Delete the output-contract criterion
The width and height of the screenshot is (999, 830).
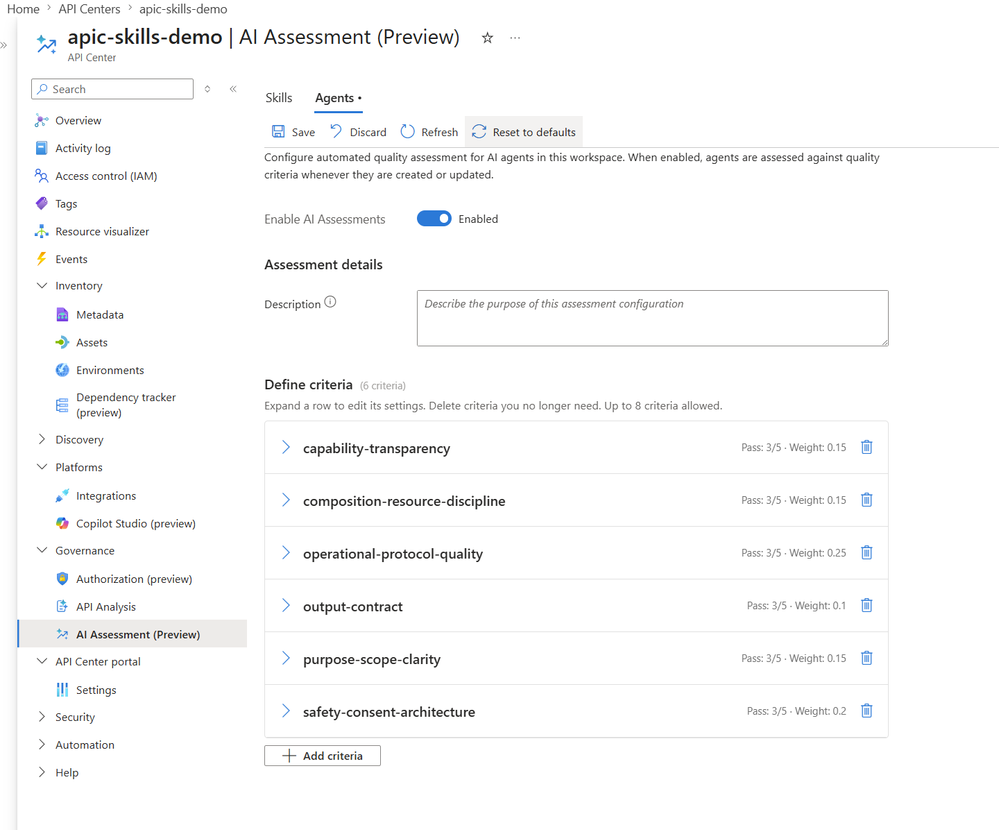(866, 605)
